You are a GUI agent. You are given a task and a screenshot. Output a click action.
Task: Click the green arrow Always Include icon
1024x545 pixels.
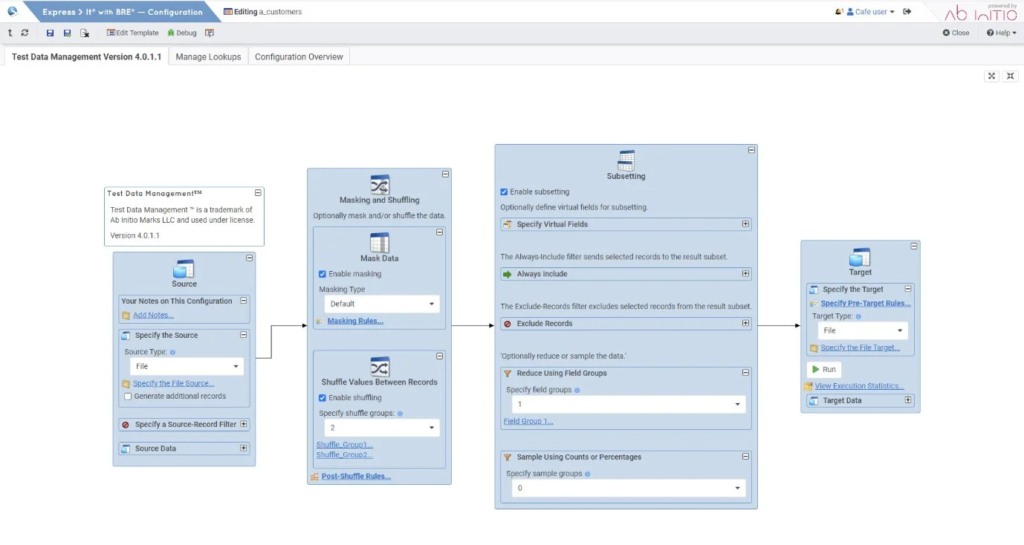pyautogui.click(x=507, y=274)
